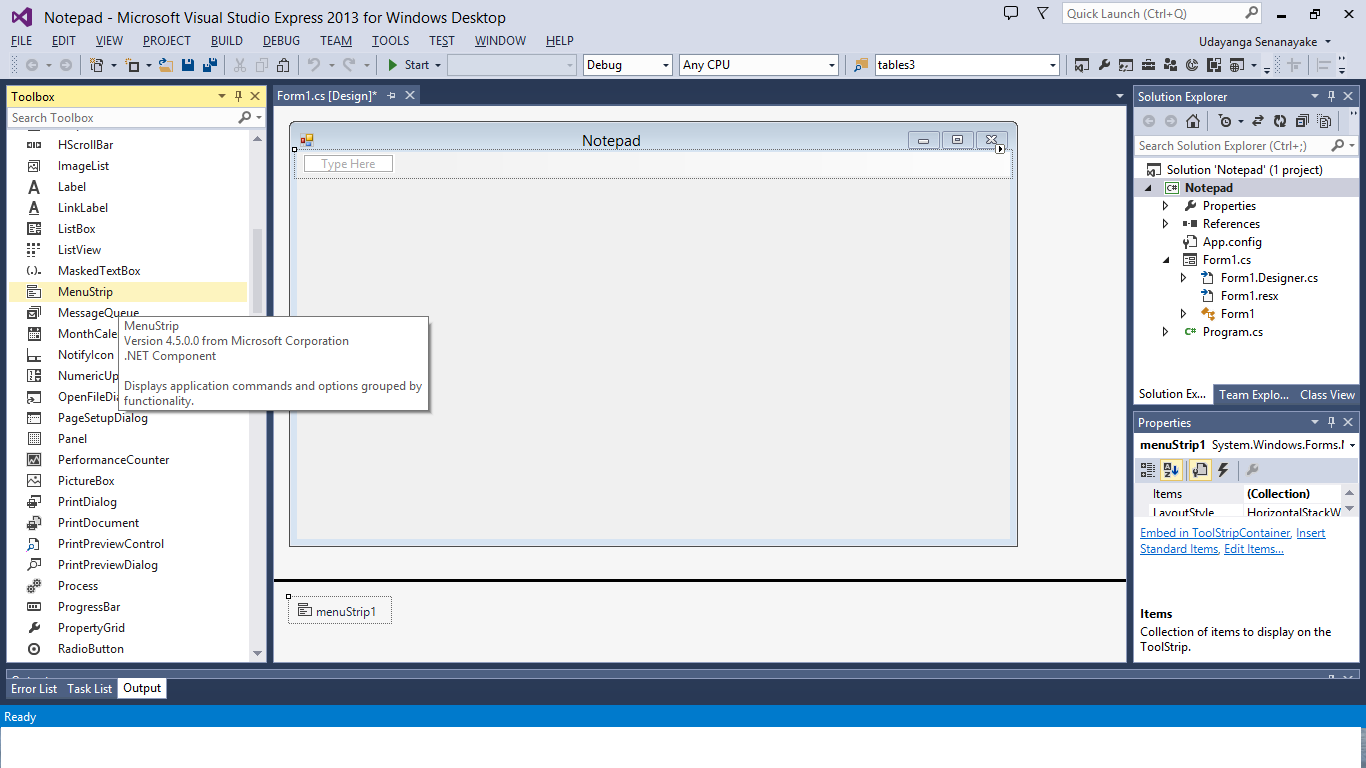The width and height of the screenshot is (1366, 768).
Task: Click the Team Explorer people icon in toolbar
Action: 1170,65
